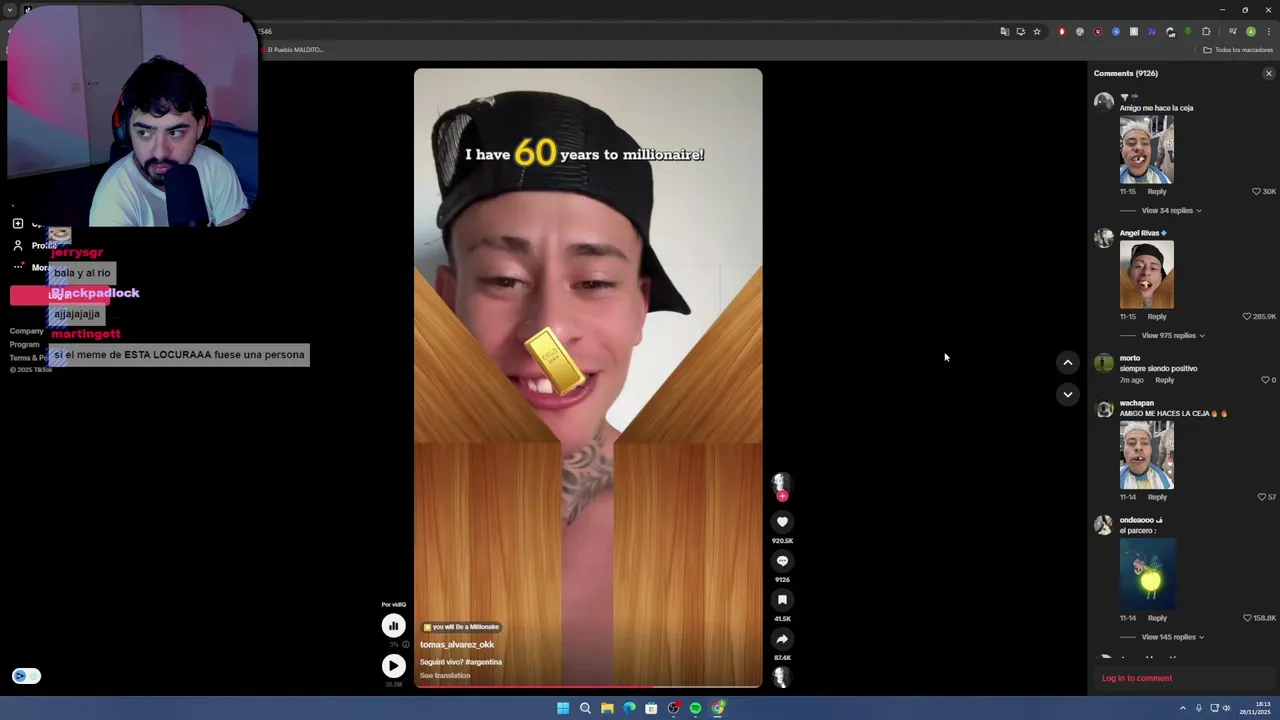Viewport: 1280px width, 720px height.
Task: Open the vidIQ stats bar-chart icon
Action: (393, 625)
